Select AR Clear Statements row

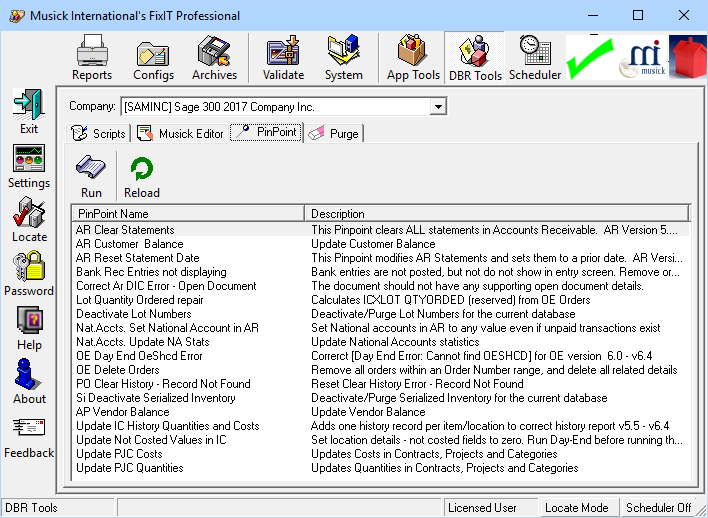point(381,230)
